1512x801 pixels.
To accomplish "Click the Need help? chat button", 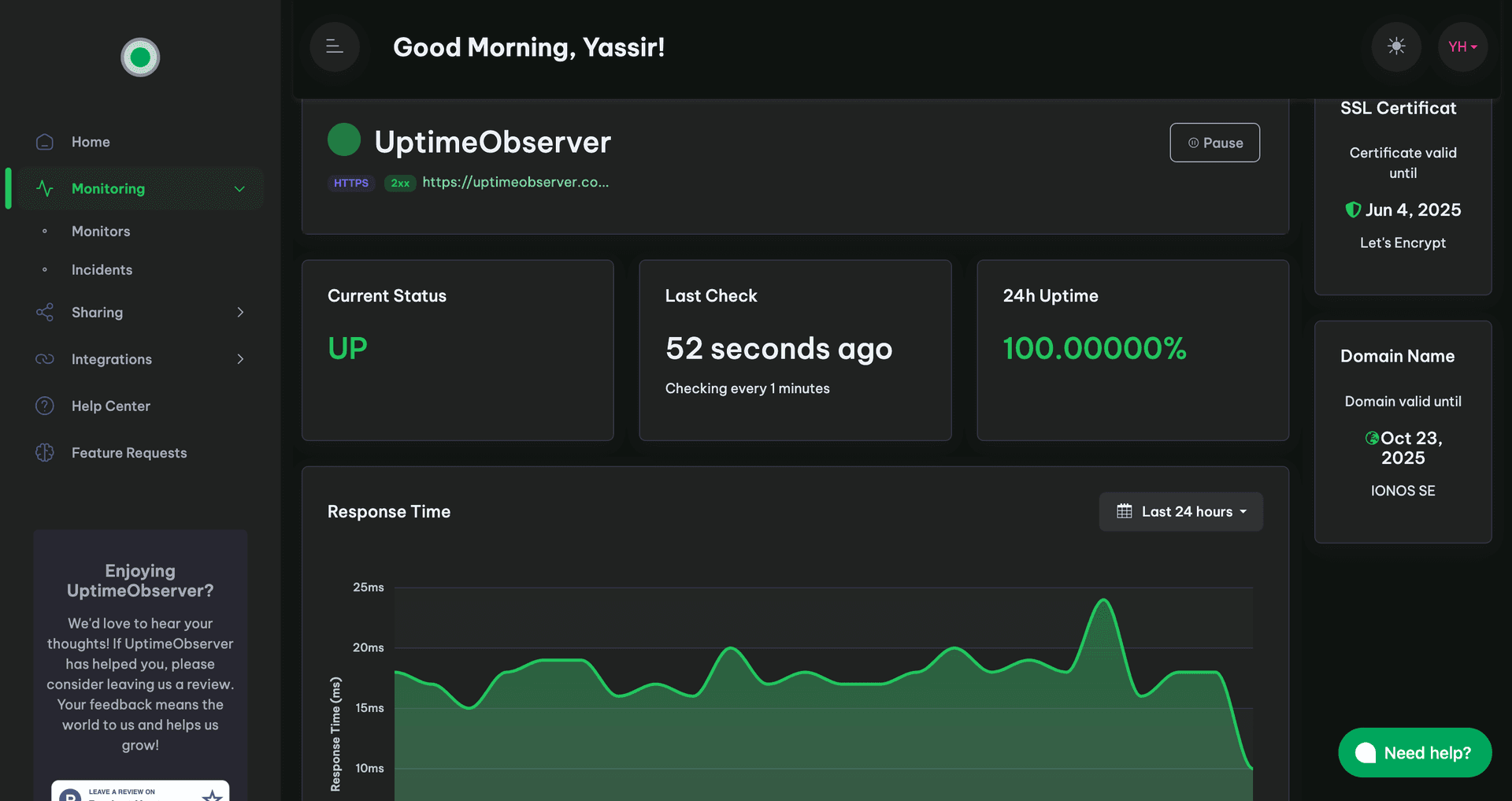I will click(x=1414, y=753).
